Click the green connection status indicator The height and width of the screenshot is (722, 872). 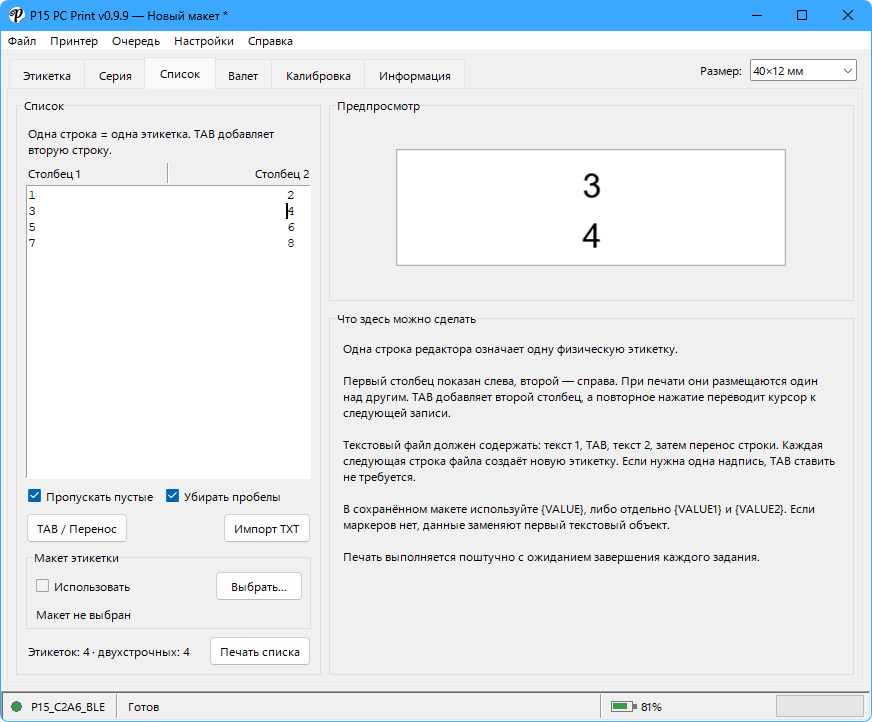click(x=17, y=706)
